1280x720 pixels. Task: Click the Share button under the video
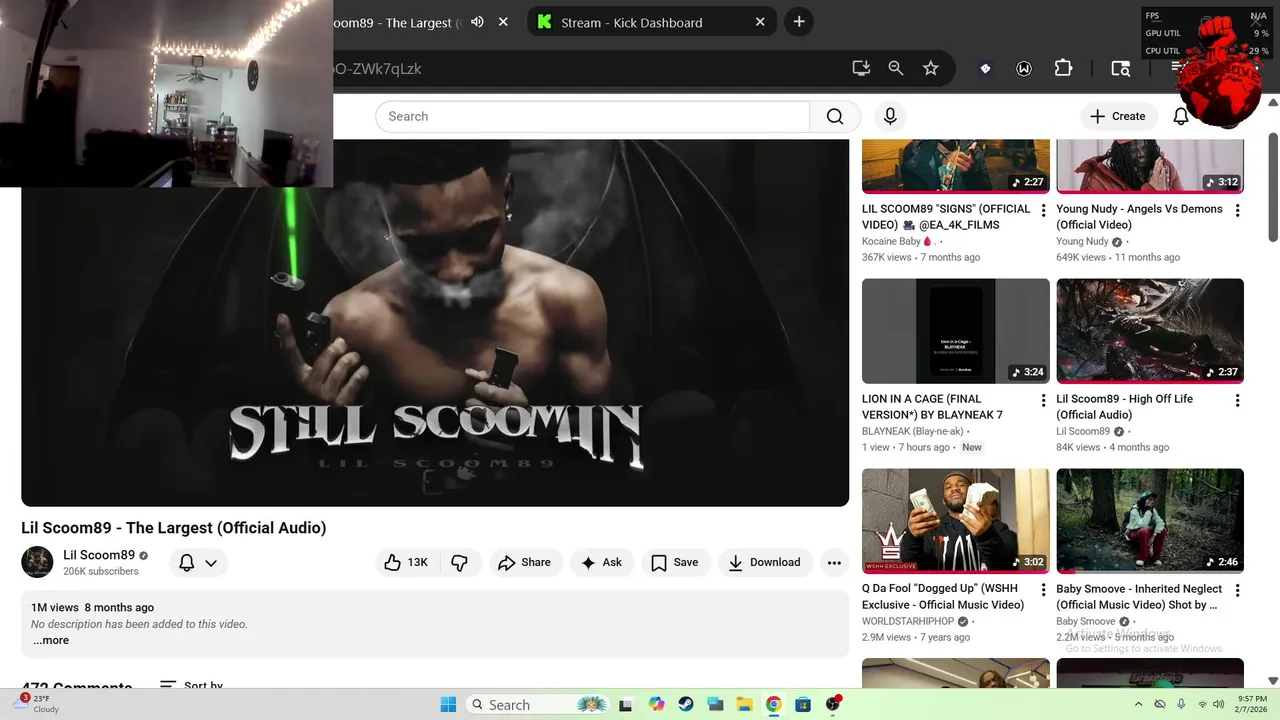point(525,562)
